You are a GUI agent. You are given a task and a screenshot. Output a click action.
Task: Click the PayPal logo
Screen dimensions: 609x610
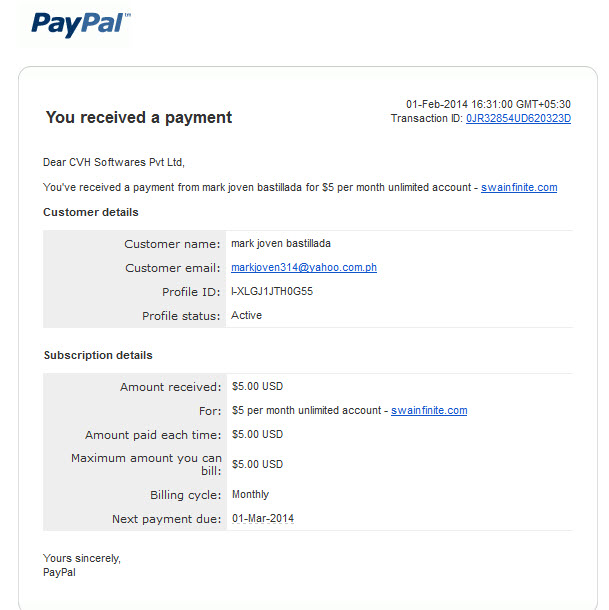(x=81, y=25)
